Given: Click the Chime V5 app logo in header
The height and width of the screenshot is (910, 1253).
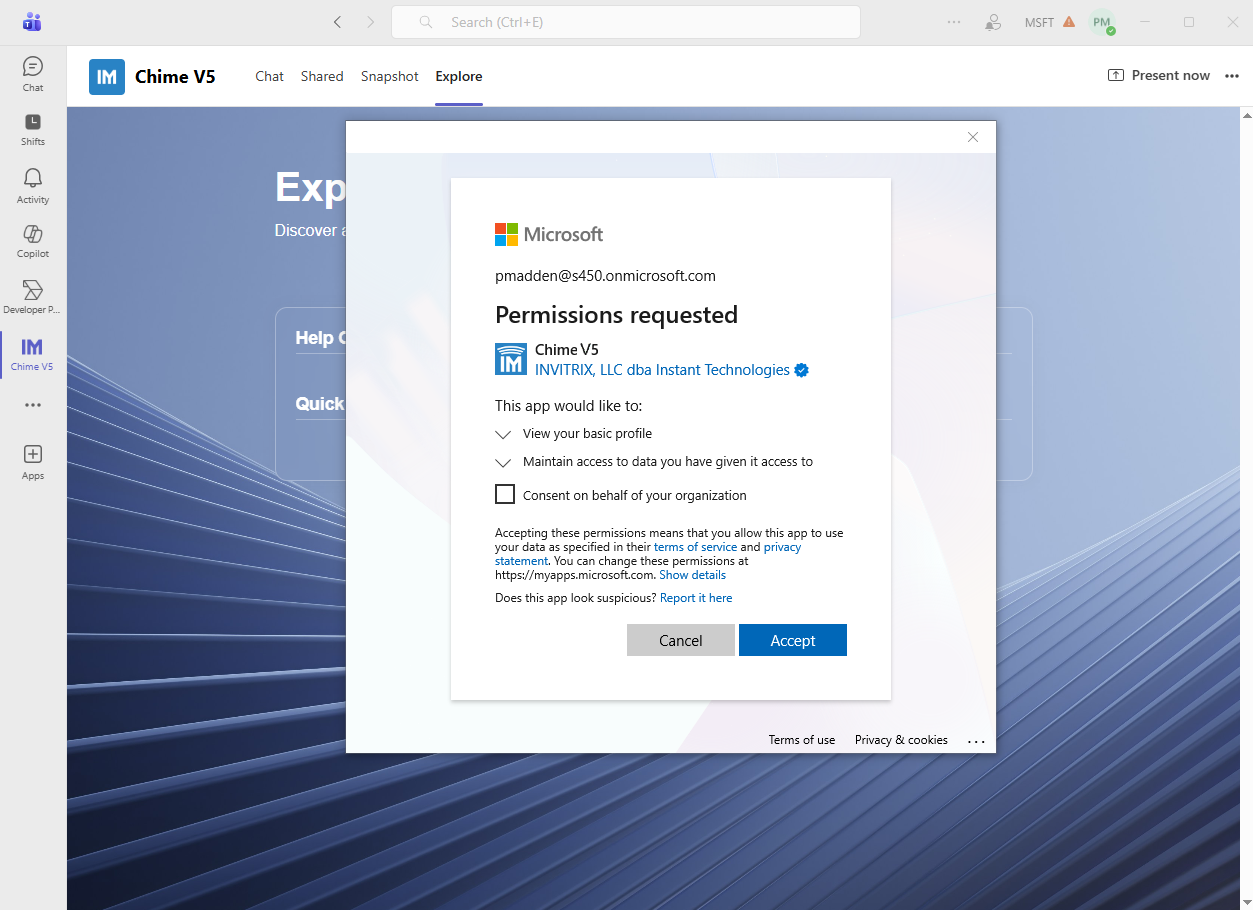Looking at the screenshot, I should point(107,76).
